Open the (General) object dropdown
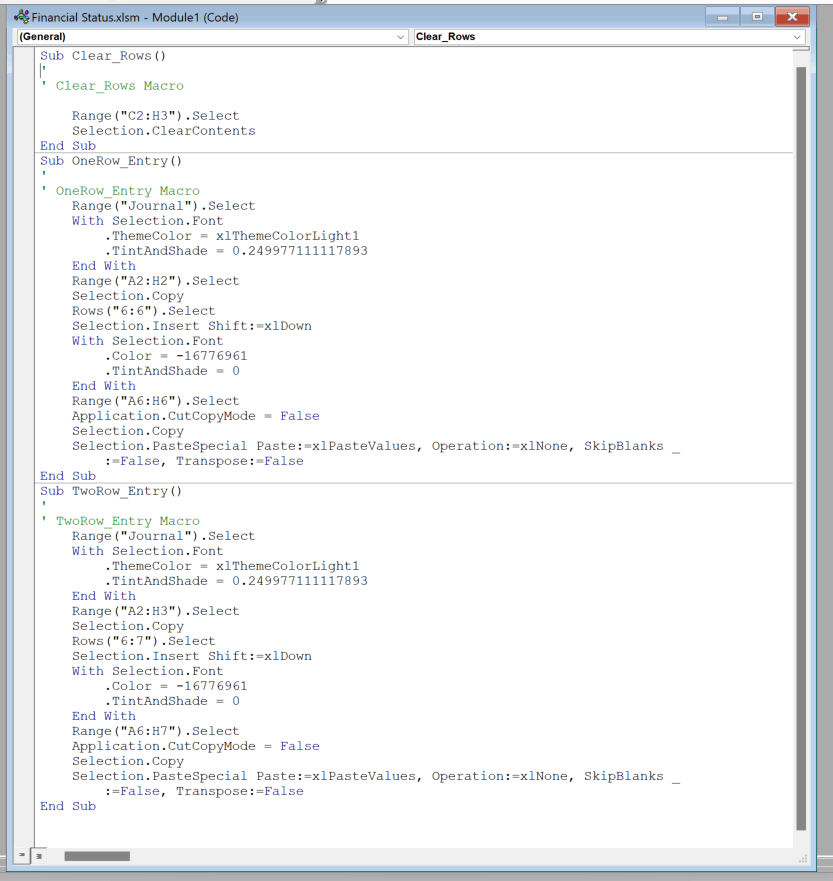833x881 pixels. (211, 37)
